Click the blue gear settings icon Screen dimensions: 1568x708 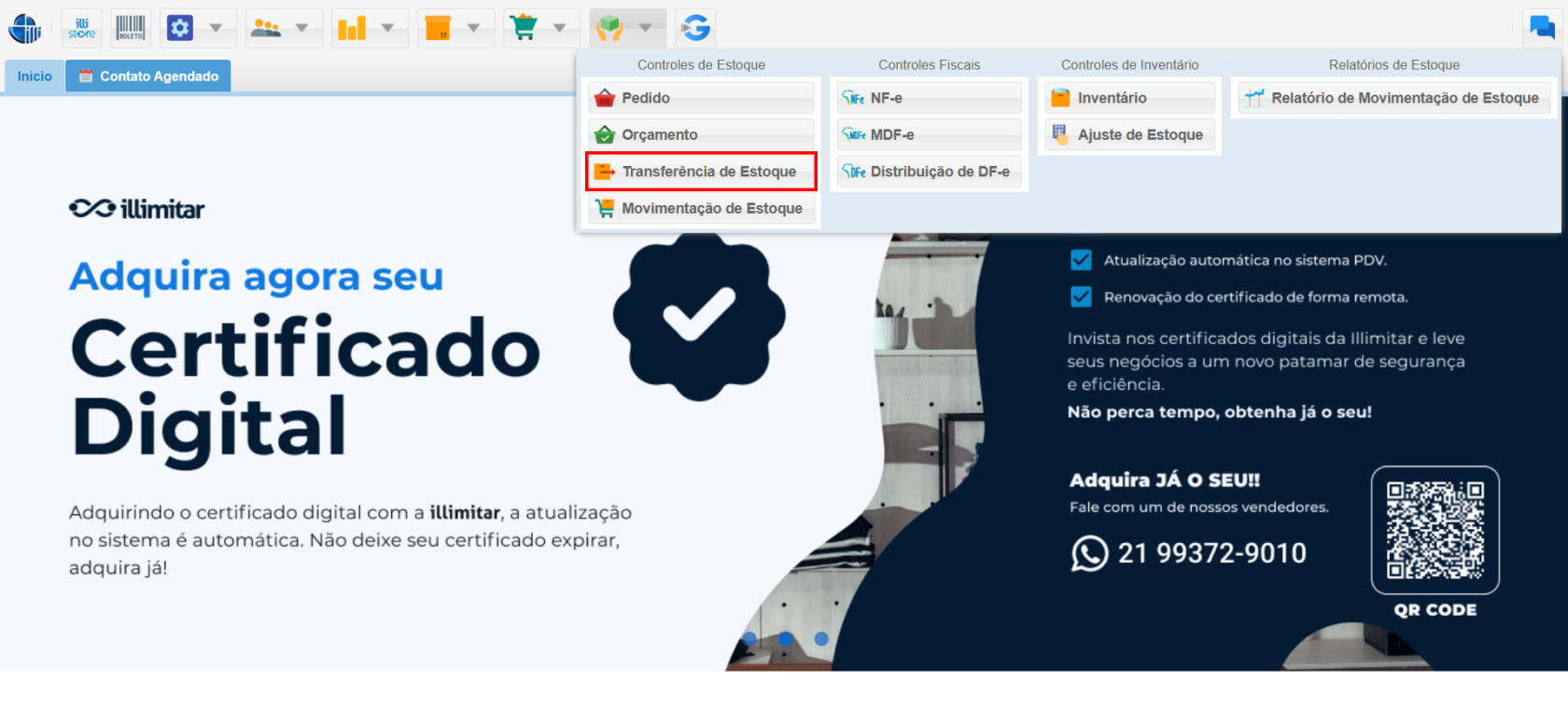coord(179,28)
